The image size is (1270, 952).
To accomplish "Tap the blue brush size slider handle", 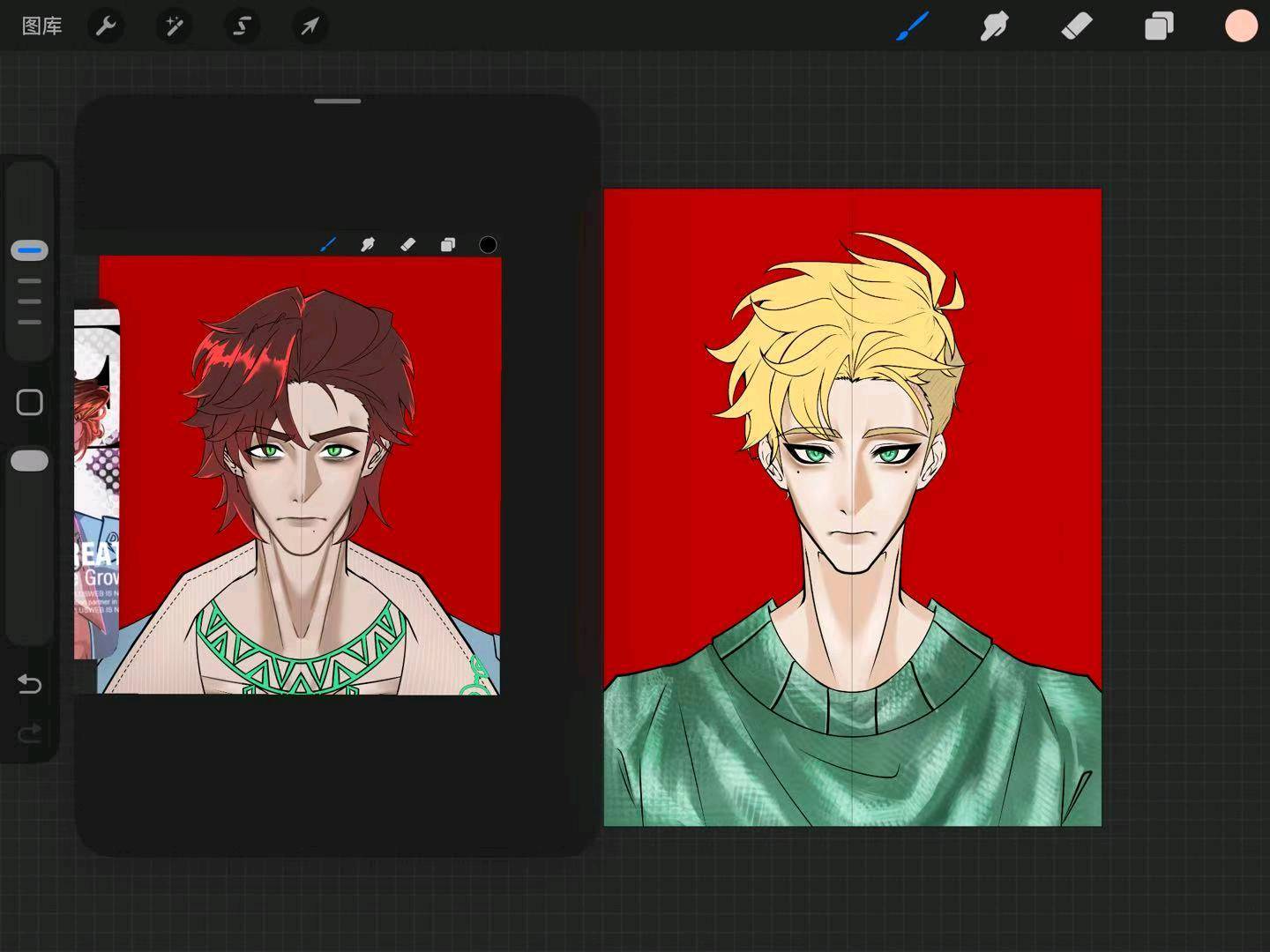I will tap(30, 251).
